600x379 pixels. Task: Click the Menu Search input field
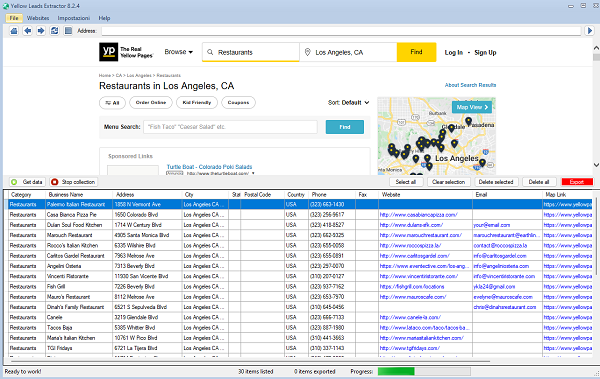[x=230, y=127]
